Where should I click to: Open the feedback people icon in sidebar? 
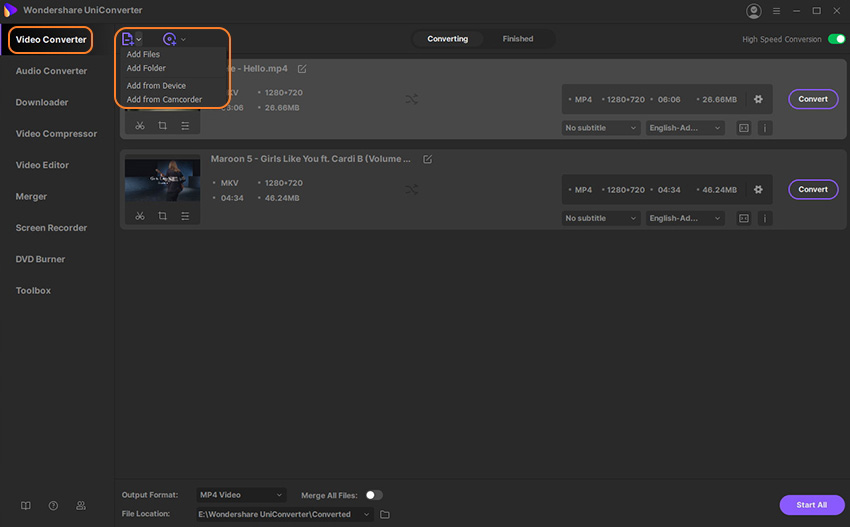tap(81, 505)
